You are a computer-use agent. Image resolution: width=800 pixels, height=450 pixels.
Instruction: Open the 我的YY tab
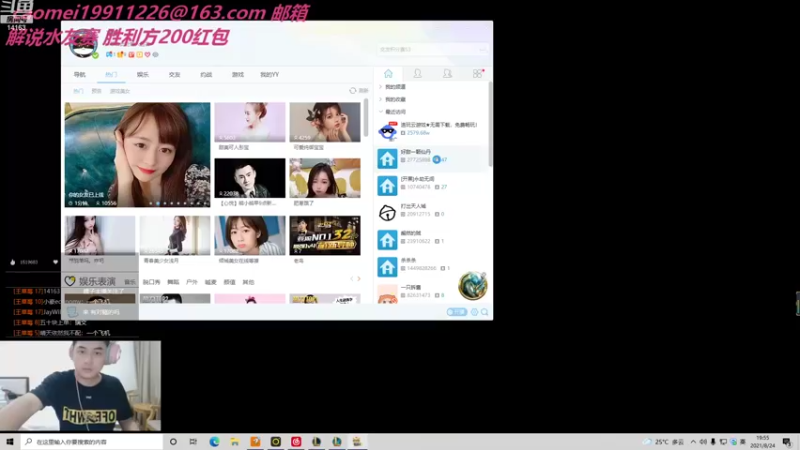click(269, 74)
